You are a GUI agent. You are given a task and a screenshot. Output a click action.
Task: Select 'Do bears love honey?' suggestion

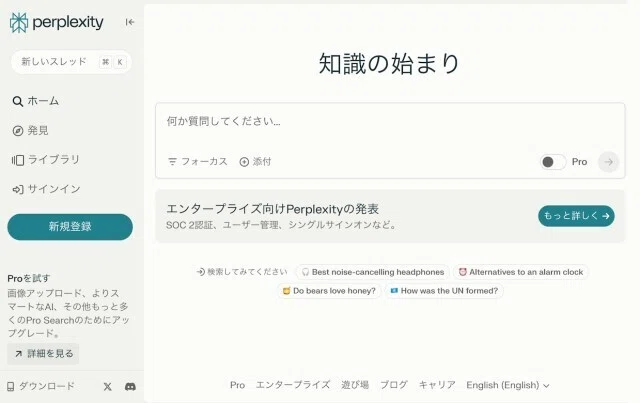(x=329, y=291)
